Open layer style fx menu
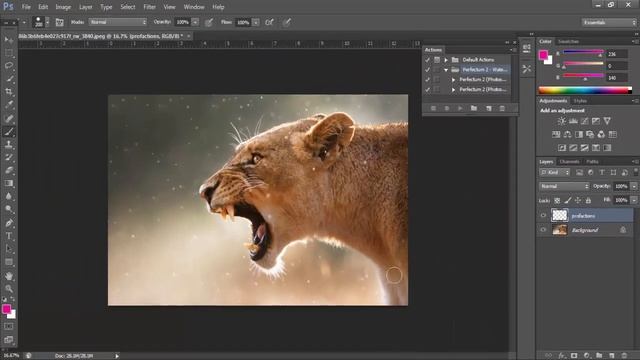The width and height of the screenshot is (640, 360). 562,356
